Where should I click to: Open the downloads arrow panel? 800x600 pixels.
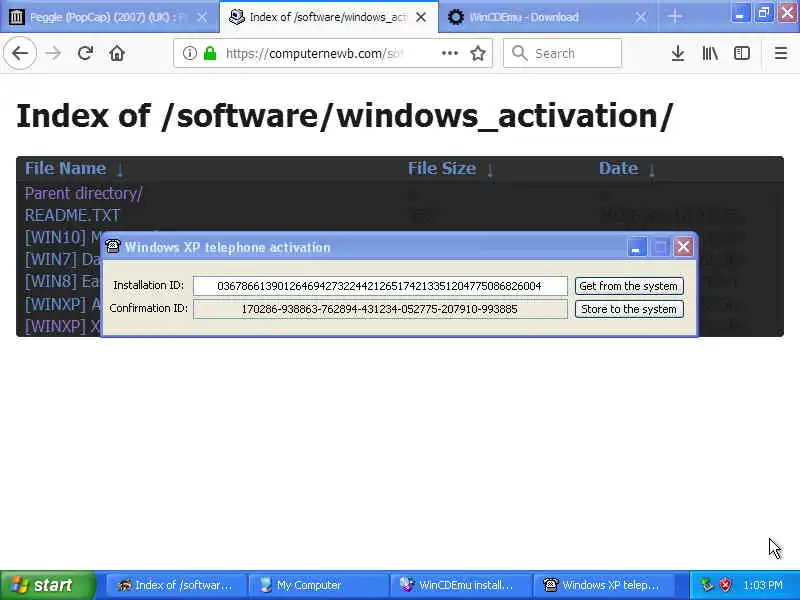coord(678,53)
